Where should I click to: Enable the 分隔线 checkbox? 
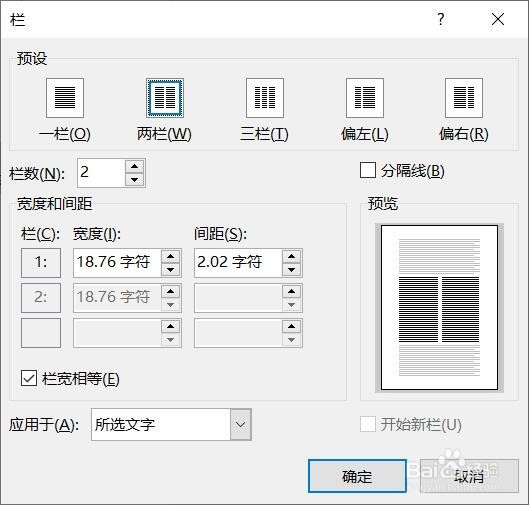(x=368, y=170)
